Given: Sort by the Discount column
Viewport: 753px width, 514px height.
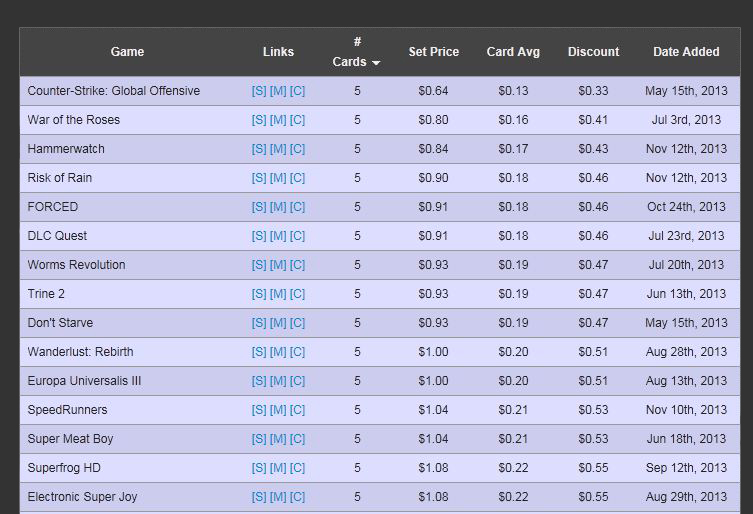Looking at the screenshot, I should (594, 52).
